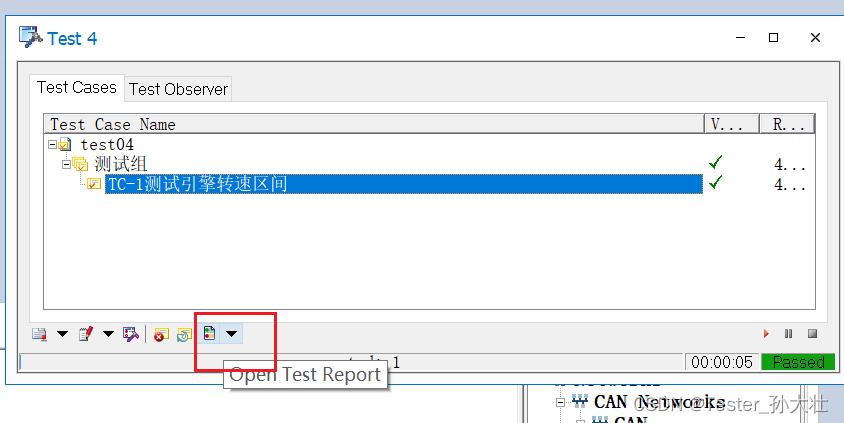844x423 pixels.
Task: Select the TC-1测试引擎转速区间 test case
Action: [x=404, y=184]
